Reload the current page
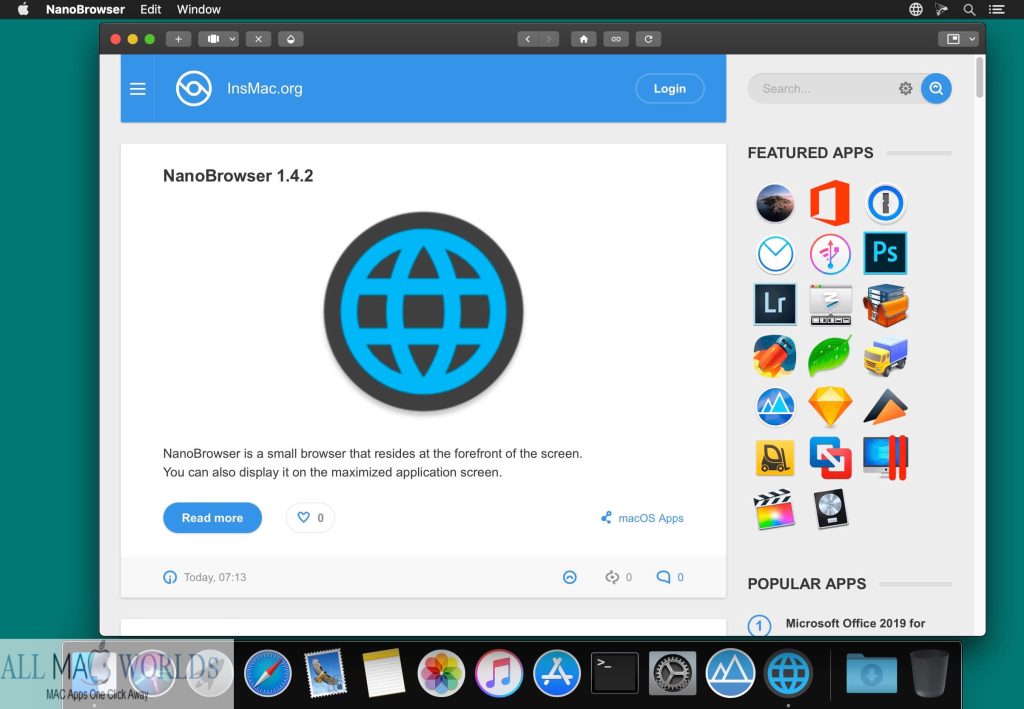This screenshot has height=709, width=1024. 648,39
